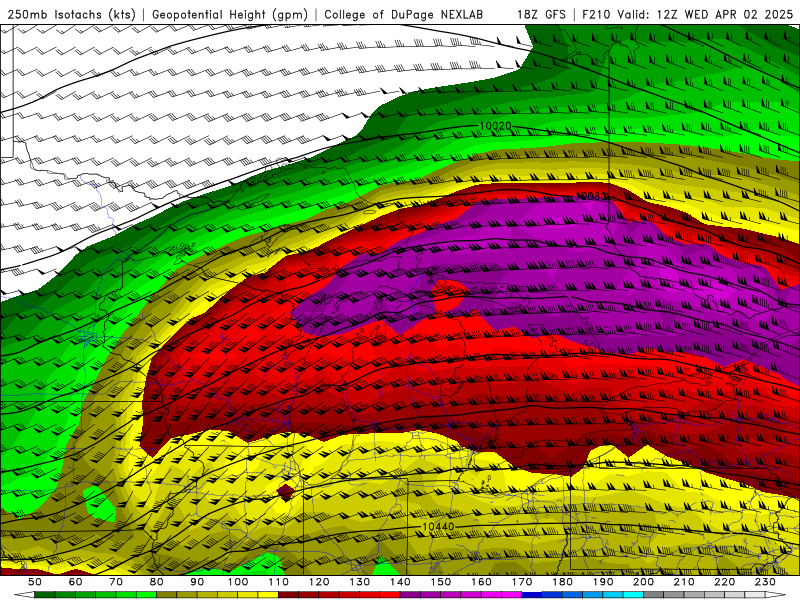Select the 220 label on the legend

click(724, 582)
